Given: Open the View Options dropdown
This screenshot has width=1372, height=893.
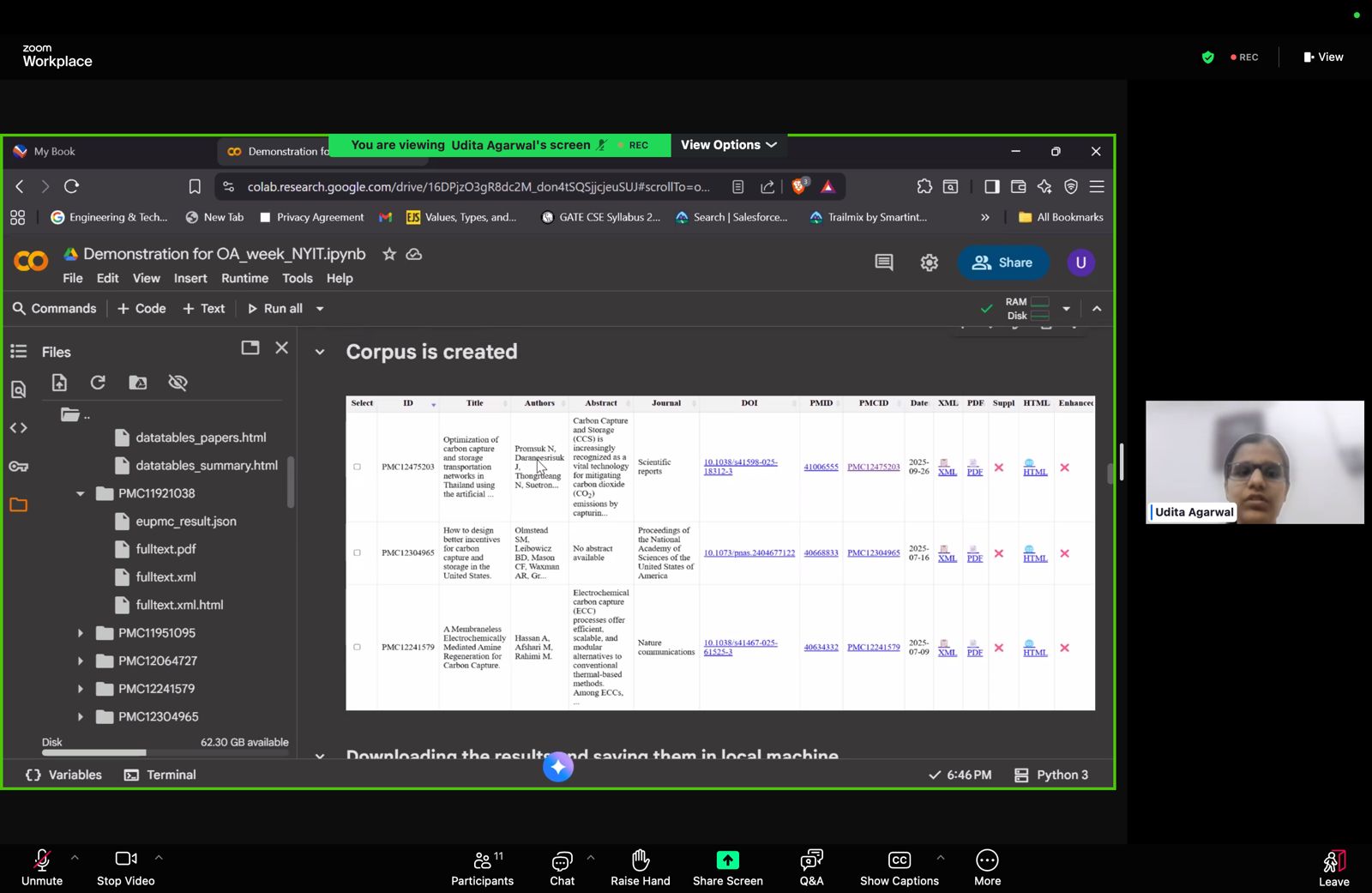Looking at the screenshot, I should [x=728, y=145].
